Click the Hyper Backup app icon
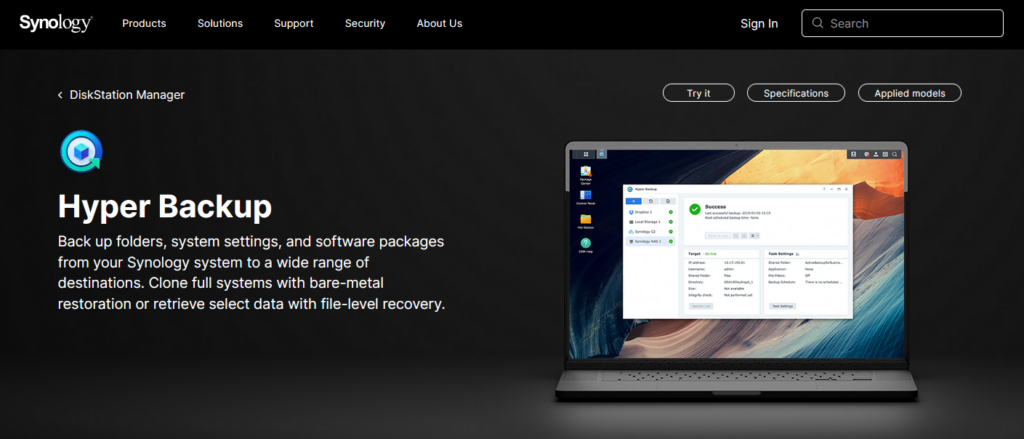 click(x=81, y=150)
